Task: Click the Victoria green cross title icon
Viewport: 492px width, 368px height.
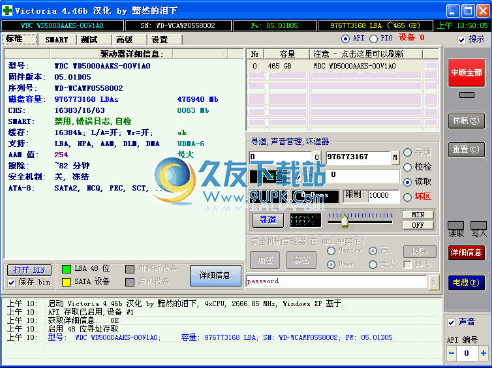Action: coord(7,10)
